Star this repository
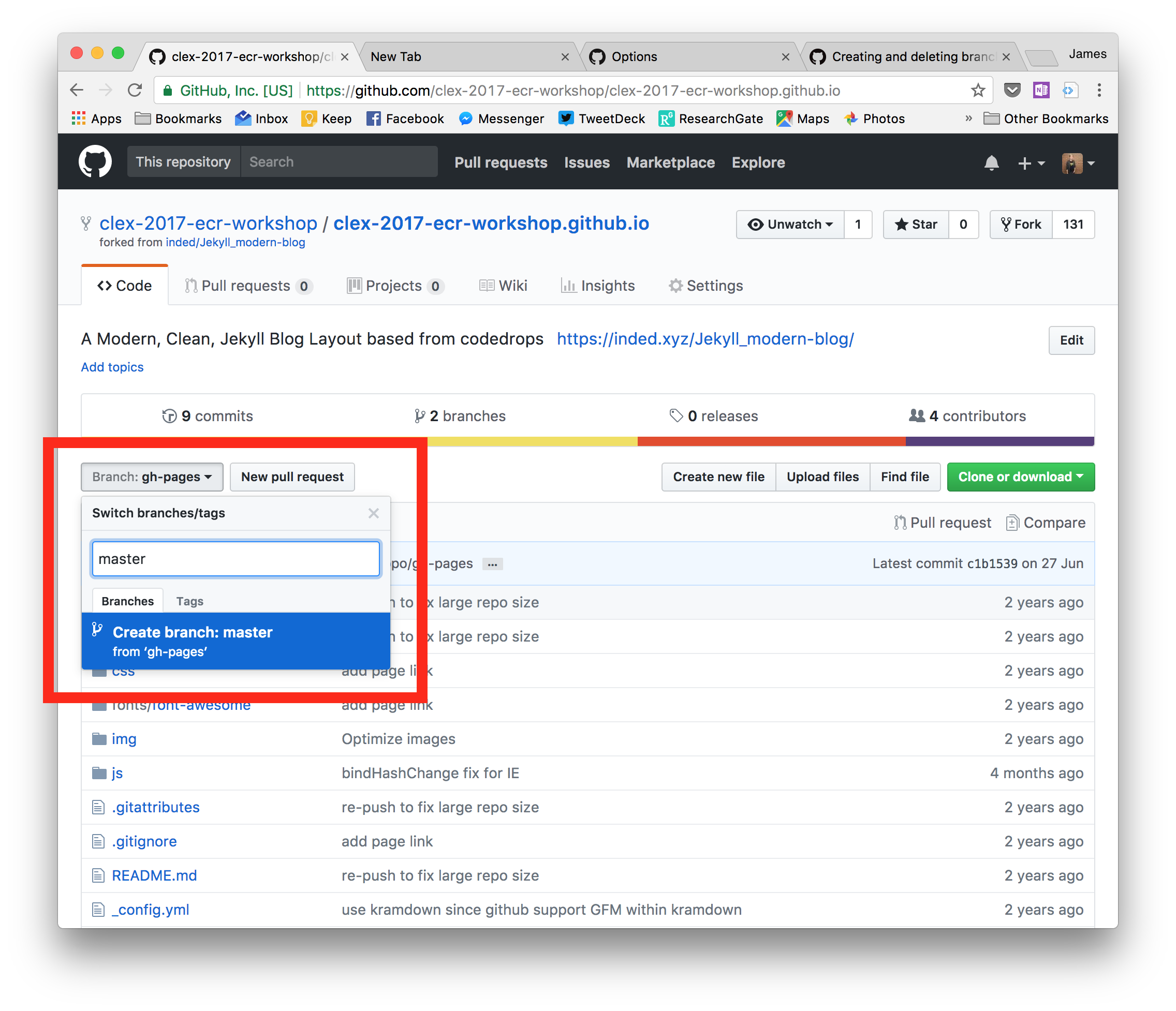This screenshot has height=1011, width=1176. (x=916, y=225)
